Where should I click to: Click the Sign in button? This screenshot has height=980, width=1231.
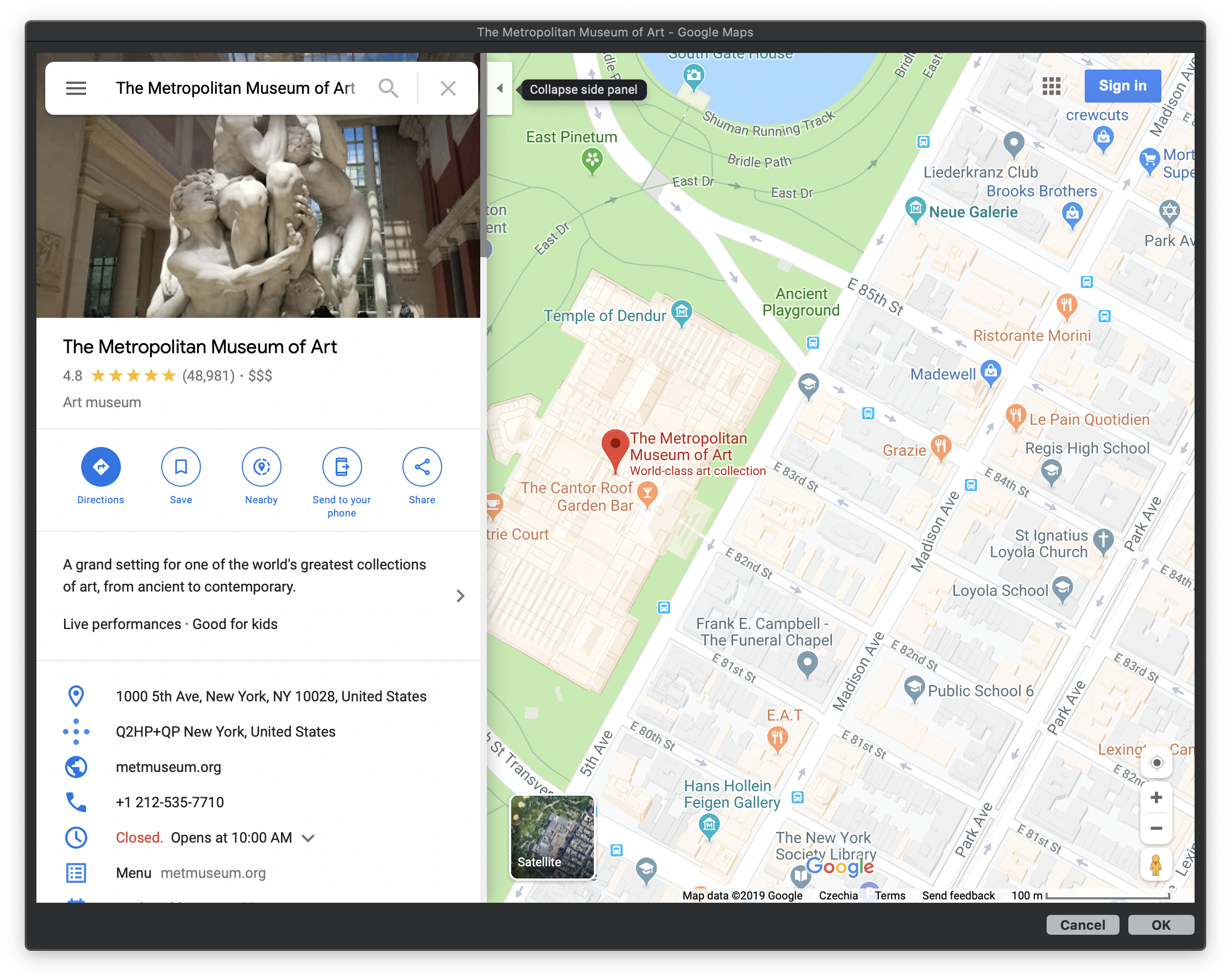(1122, 86)
